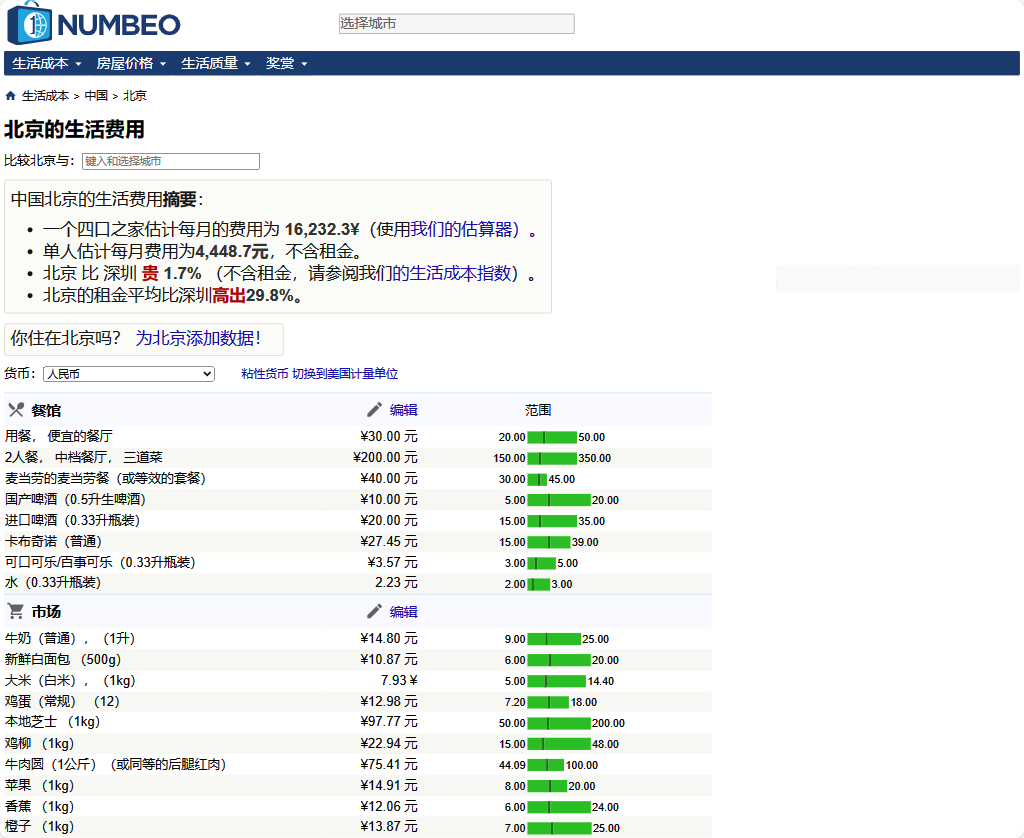Expand the 生活质量 dropdown menu

coord(215,63)
